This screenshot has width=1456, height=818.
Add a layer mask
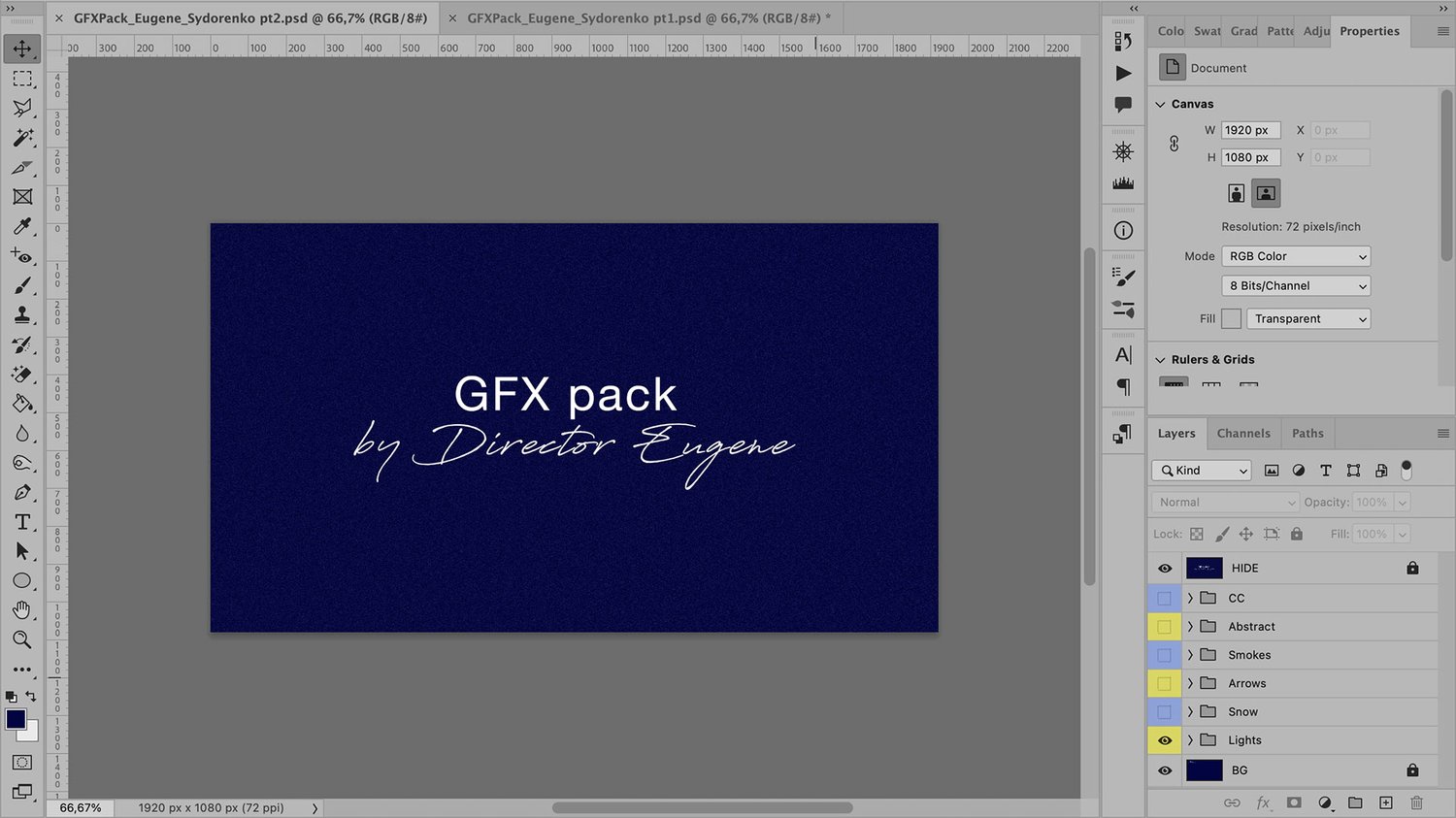(x=1294, y=802)
